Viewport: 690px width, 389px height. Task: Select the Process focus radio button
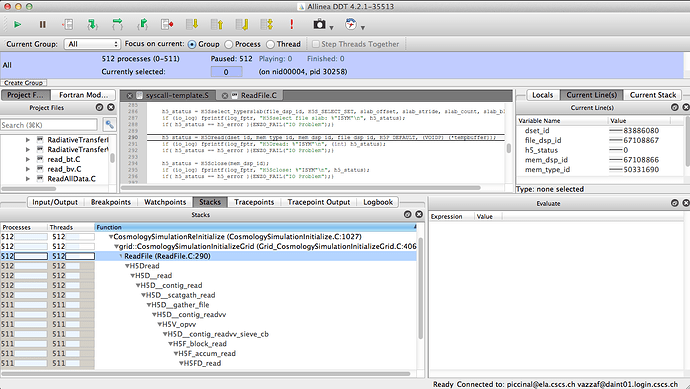tap(229, 44)
